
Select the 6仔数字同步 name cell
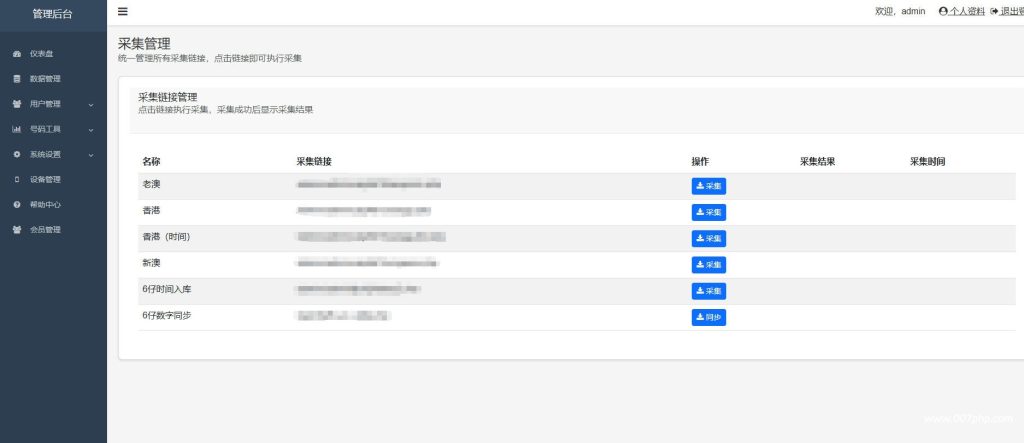coord(167,316)
